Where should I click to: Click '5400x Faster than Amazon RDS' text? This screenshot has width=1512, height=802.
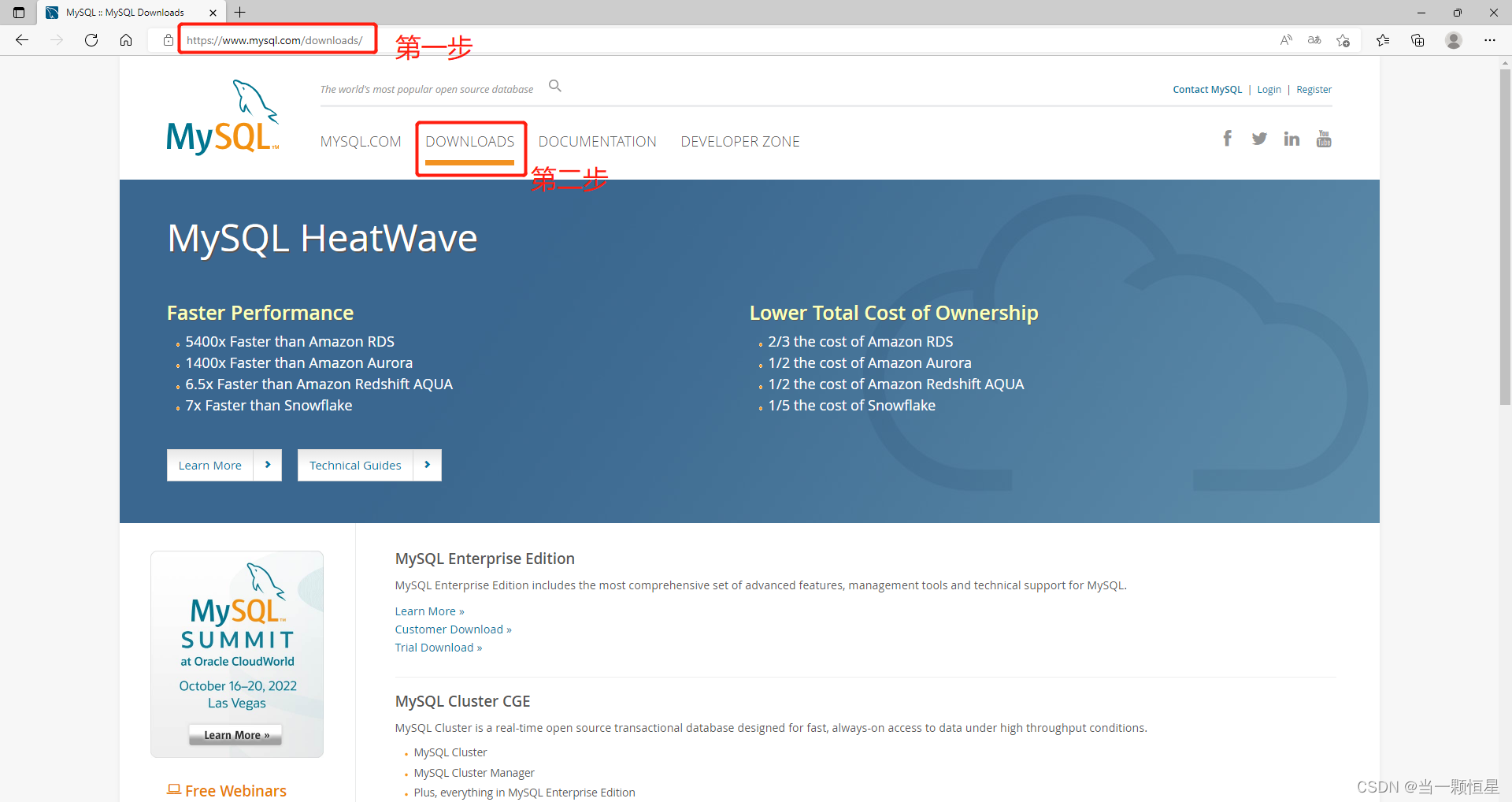coord(290,342)
